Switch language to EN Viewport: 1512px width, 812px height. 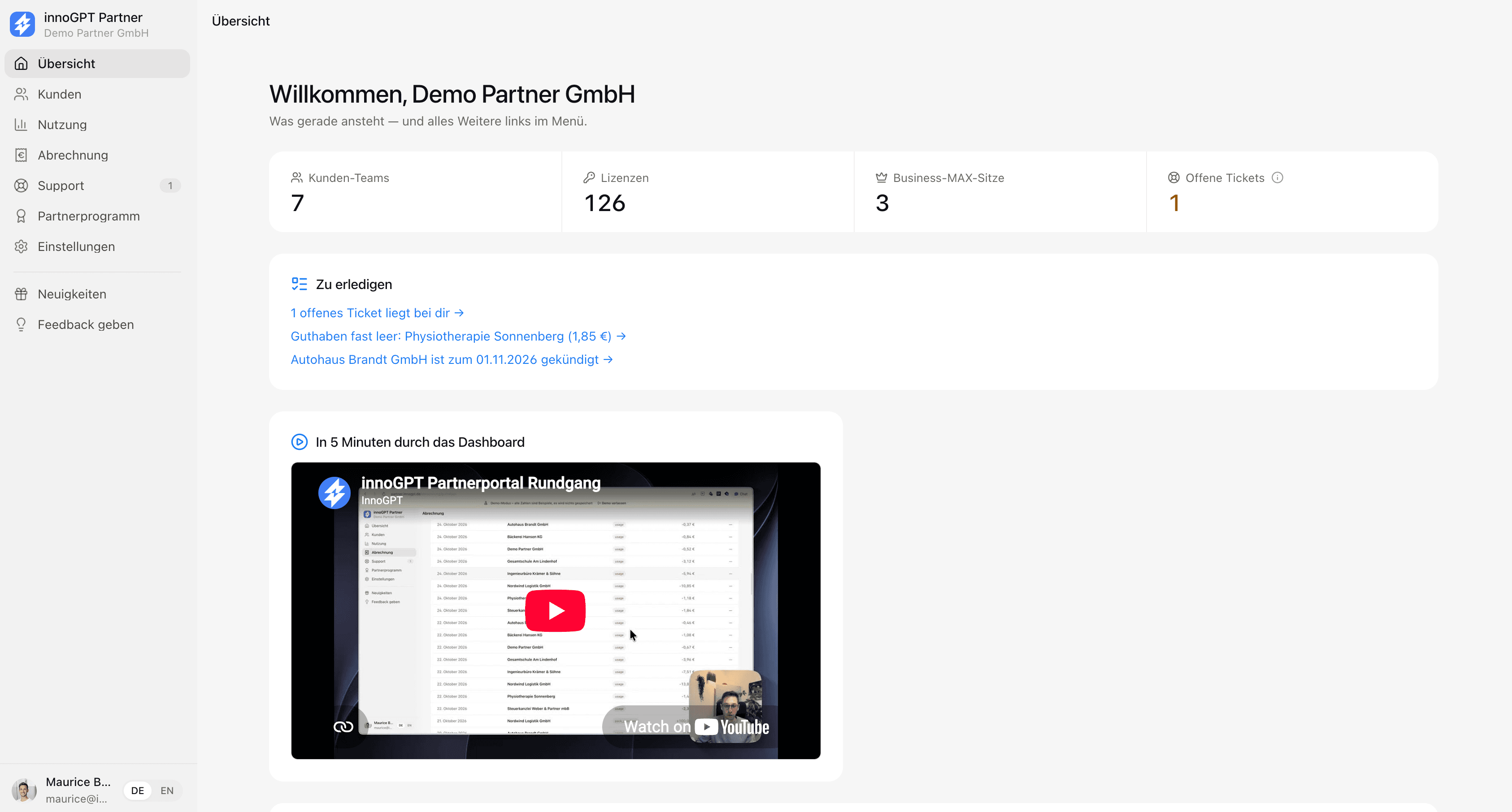[x=167, y=790]
